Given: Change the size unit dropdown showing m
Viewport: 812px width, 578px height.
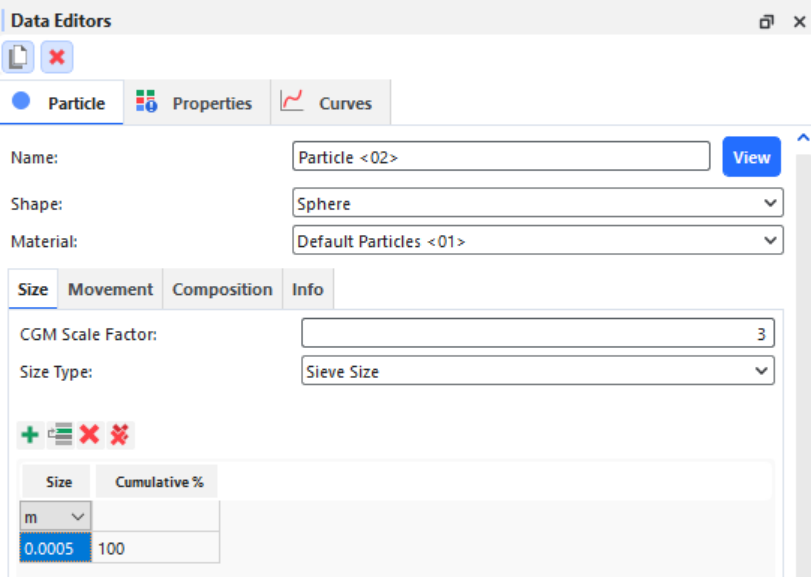Looking at the screenshot, I should [x=55, y=516].
